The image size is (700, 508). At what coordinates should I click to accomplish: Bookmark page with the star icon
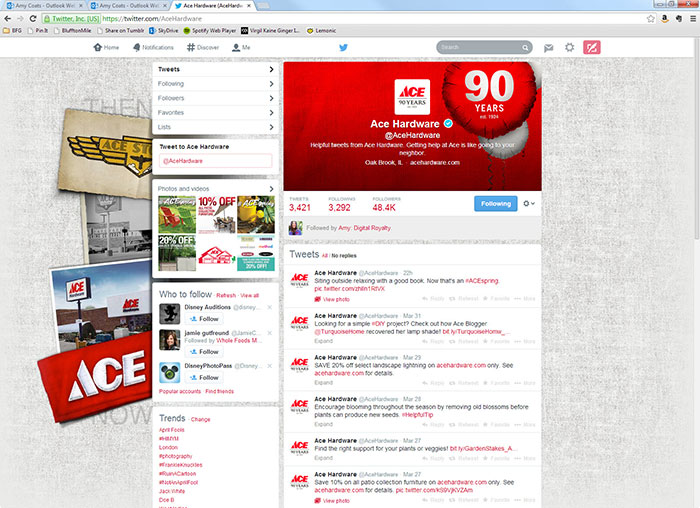click(650, 19)
